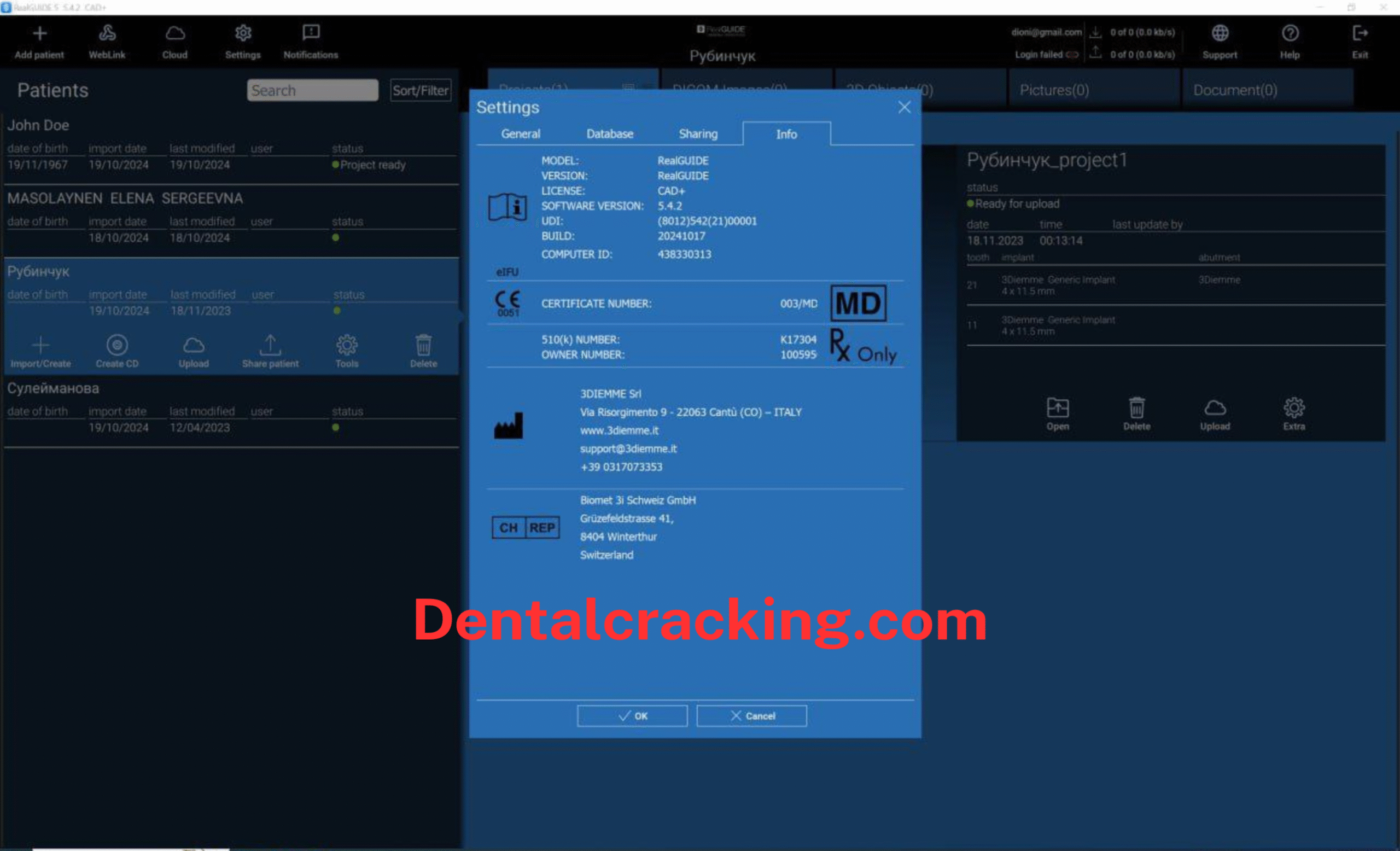This screenshot has height=851, width=1400.
Task: Open the Notifications icon
Action: 311,33
